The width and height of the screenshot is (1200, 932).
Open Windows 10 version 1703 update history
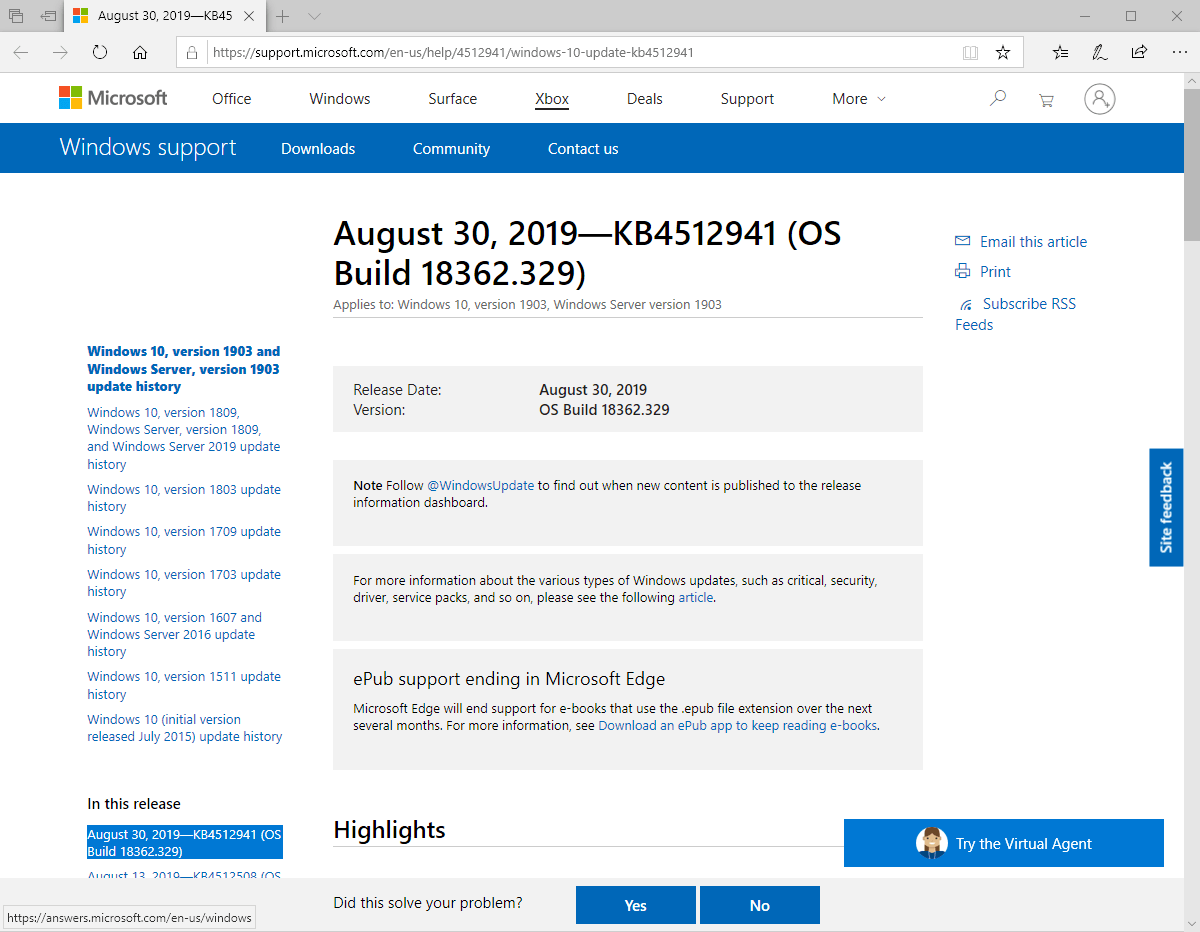(x=184, y=583)
